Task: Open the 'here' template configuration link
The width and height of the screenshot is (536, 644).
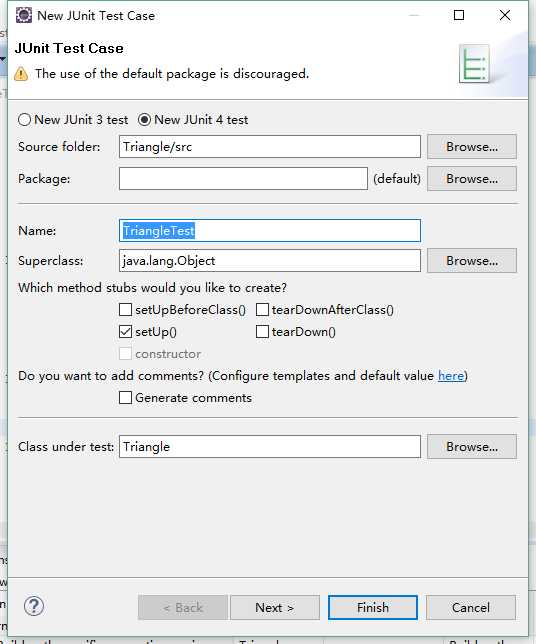Action: pos(451,375)
